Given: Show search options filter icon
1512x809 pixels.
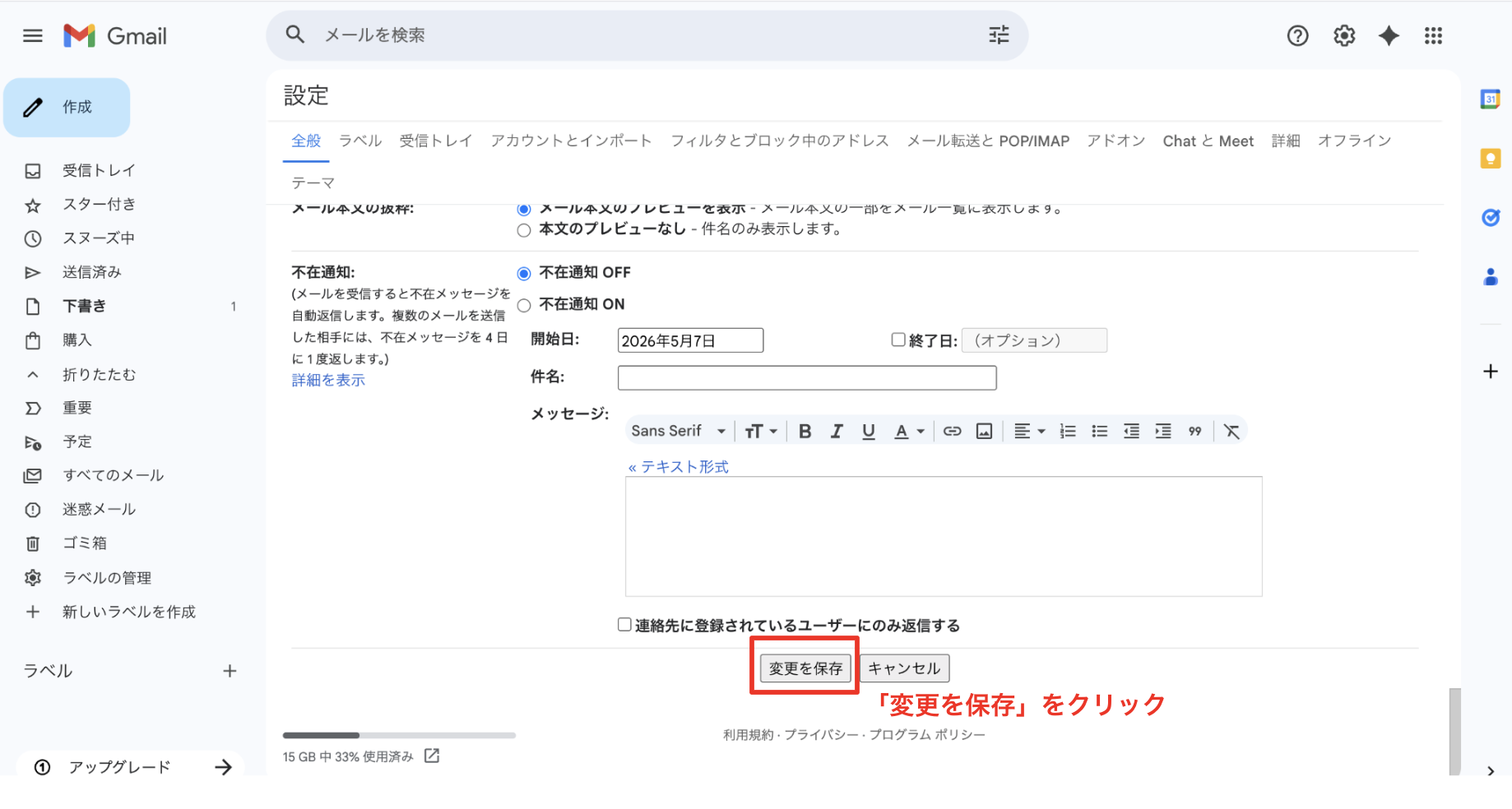Looking at the screenshot, I should [x=999, y=35].
